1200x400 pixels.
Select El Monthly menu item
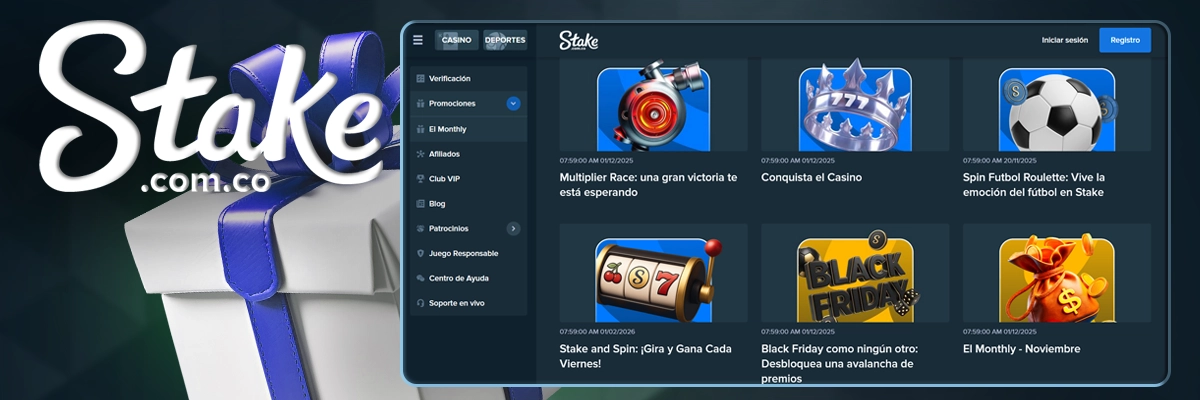(x=448, y=129)
